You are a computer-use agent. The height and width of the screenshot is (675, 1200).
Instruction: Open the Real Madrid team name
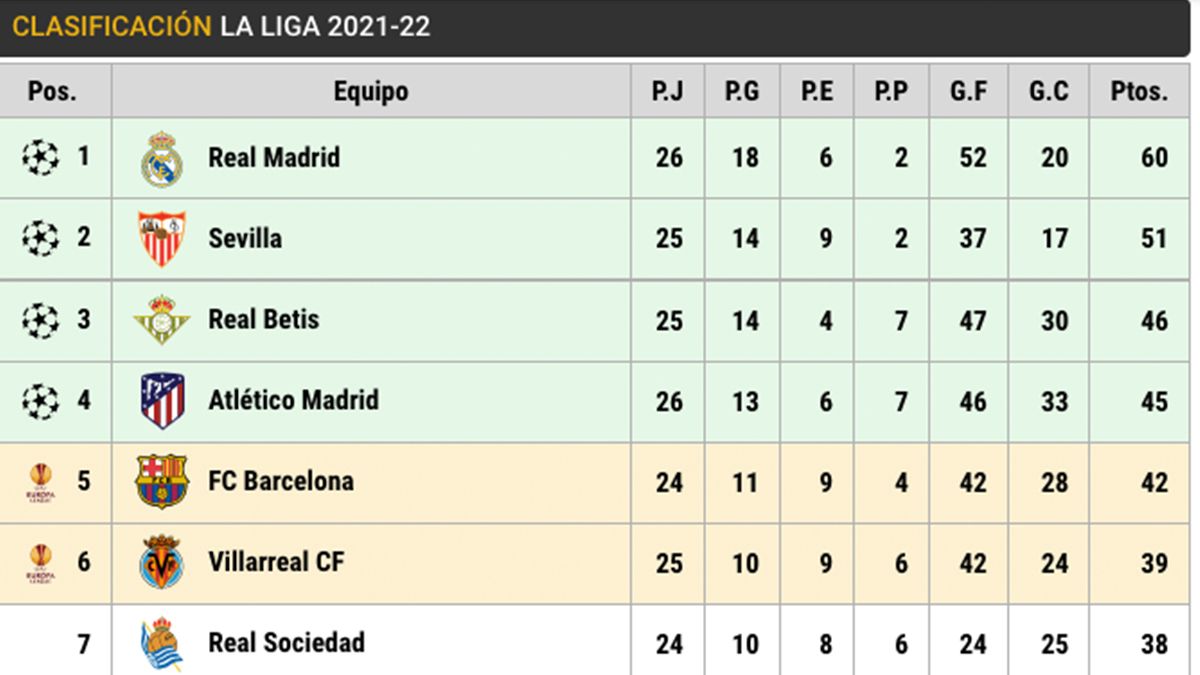[x=274, y=158]
